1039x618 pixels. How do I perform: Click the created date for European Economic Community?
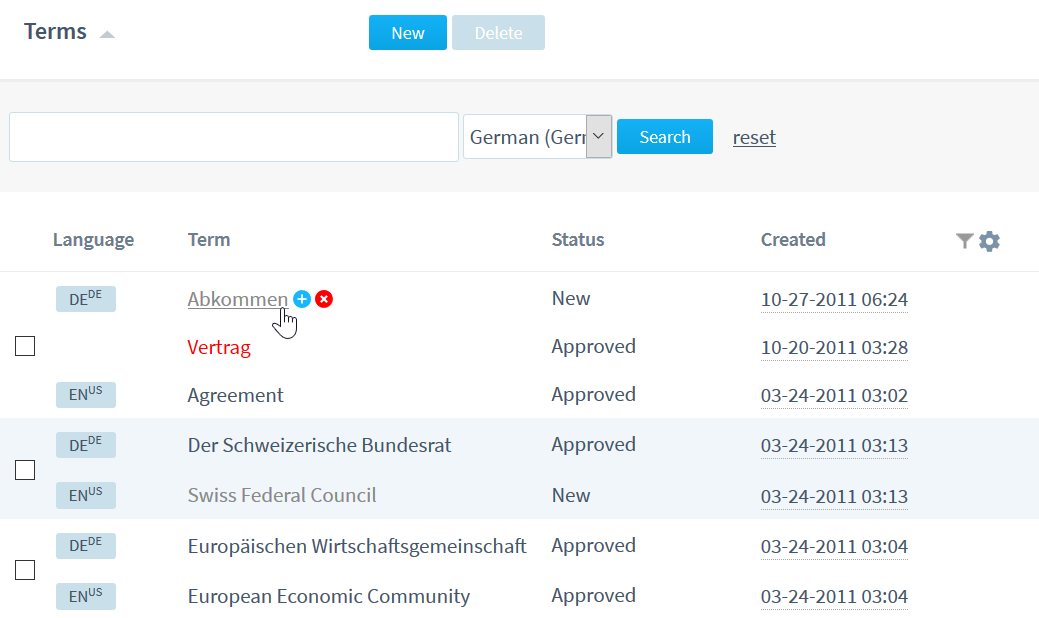pos(834,597)
